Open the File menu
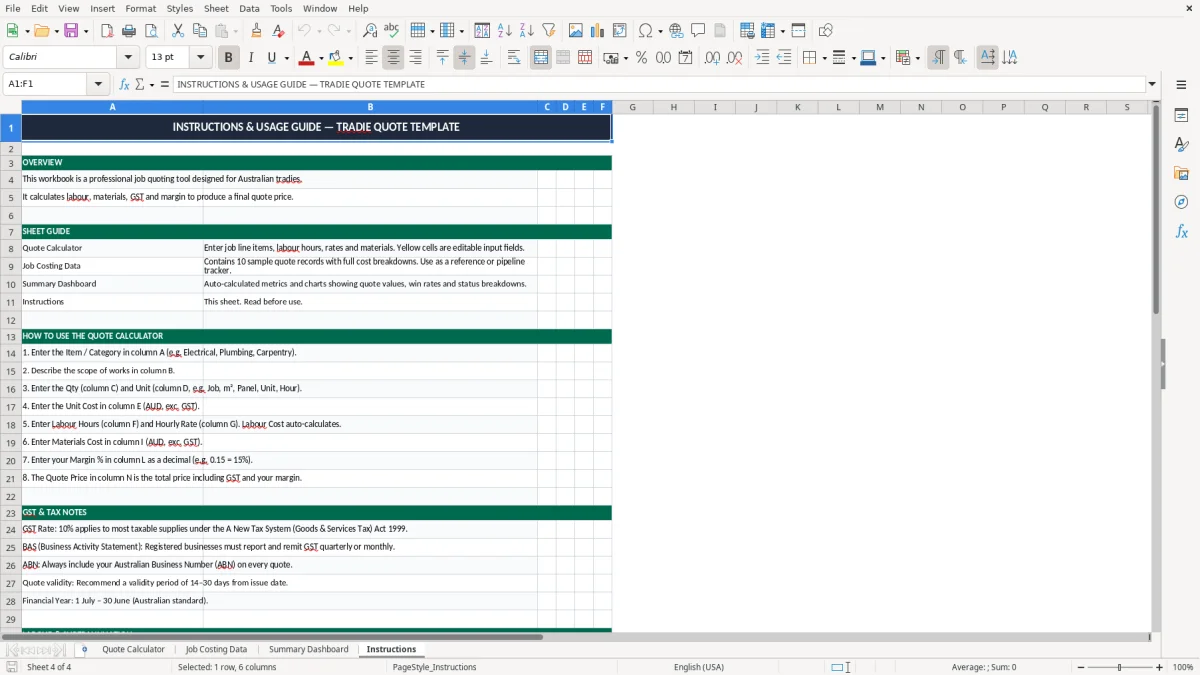1200x675 pixels. (x=13, y=8)
